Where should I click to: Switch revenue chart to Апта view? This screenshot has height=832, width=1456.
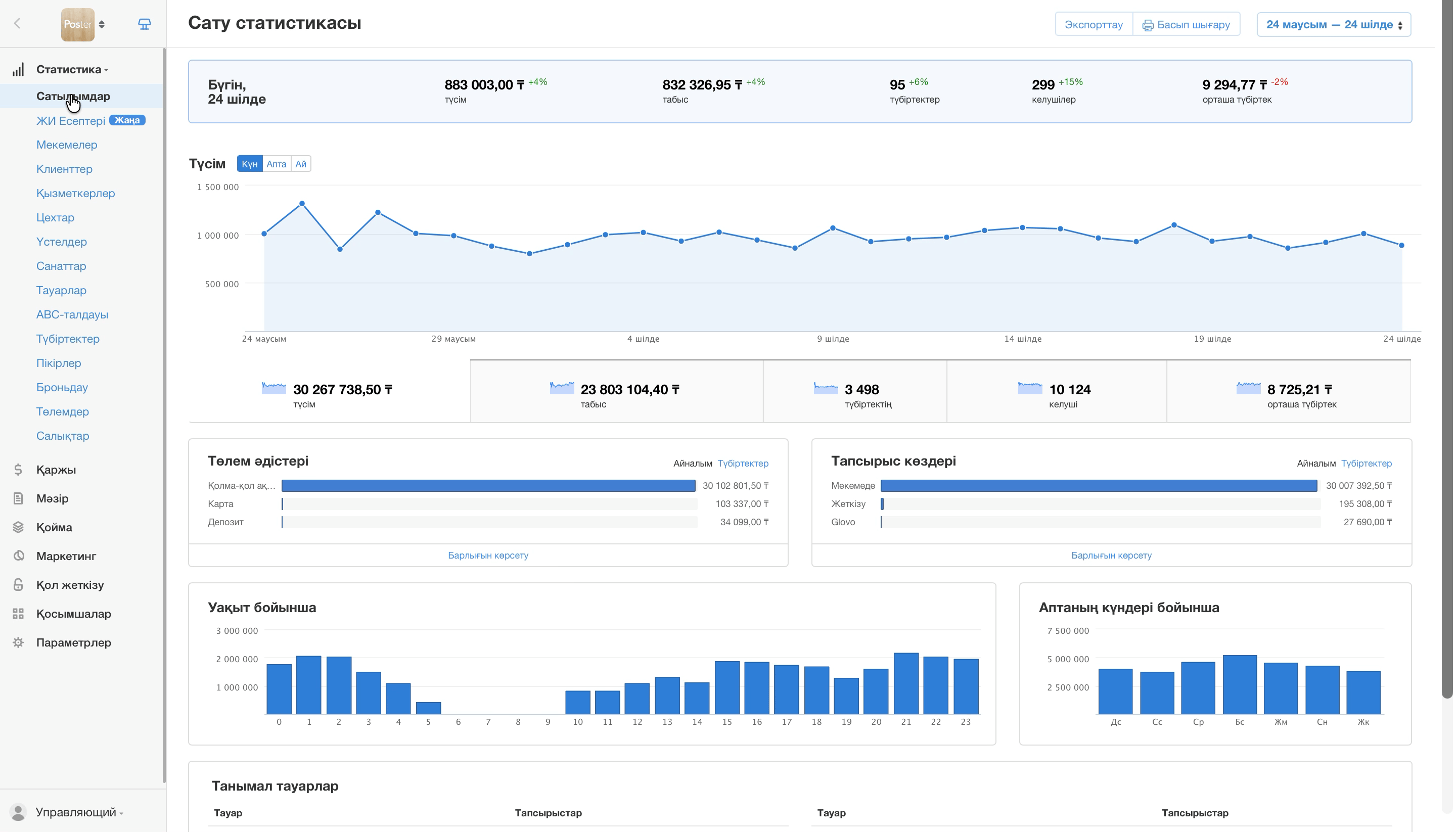[x=276, y=164]
